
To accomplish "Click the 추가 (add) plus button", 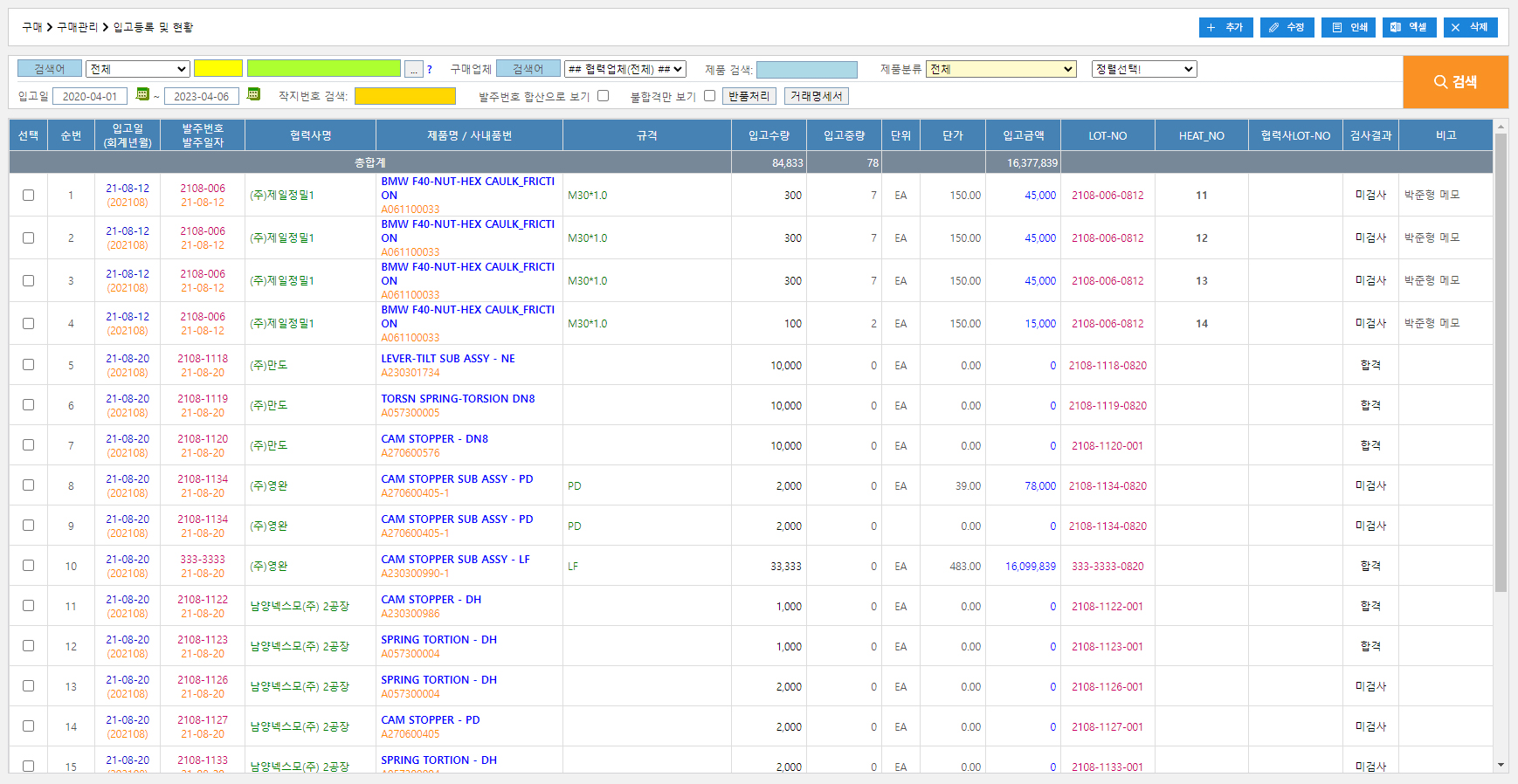I will coord(1225,27).
